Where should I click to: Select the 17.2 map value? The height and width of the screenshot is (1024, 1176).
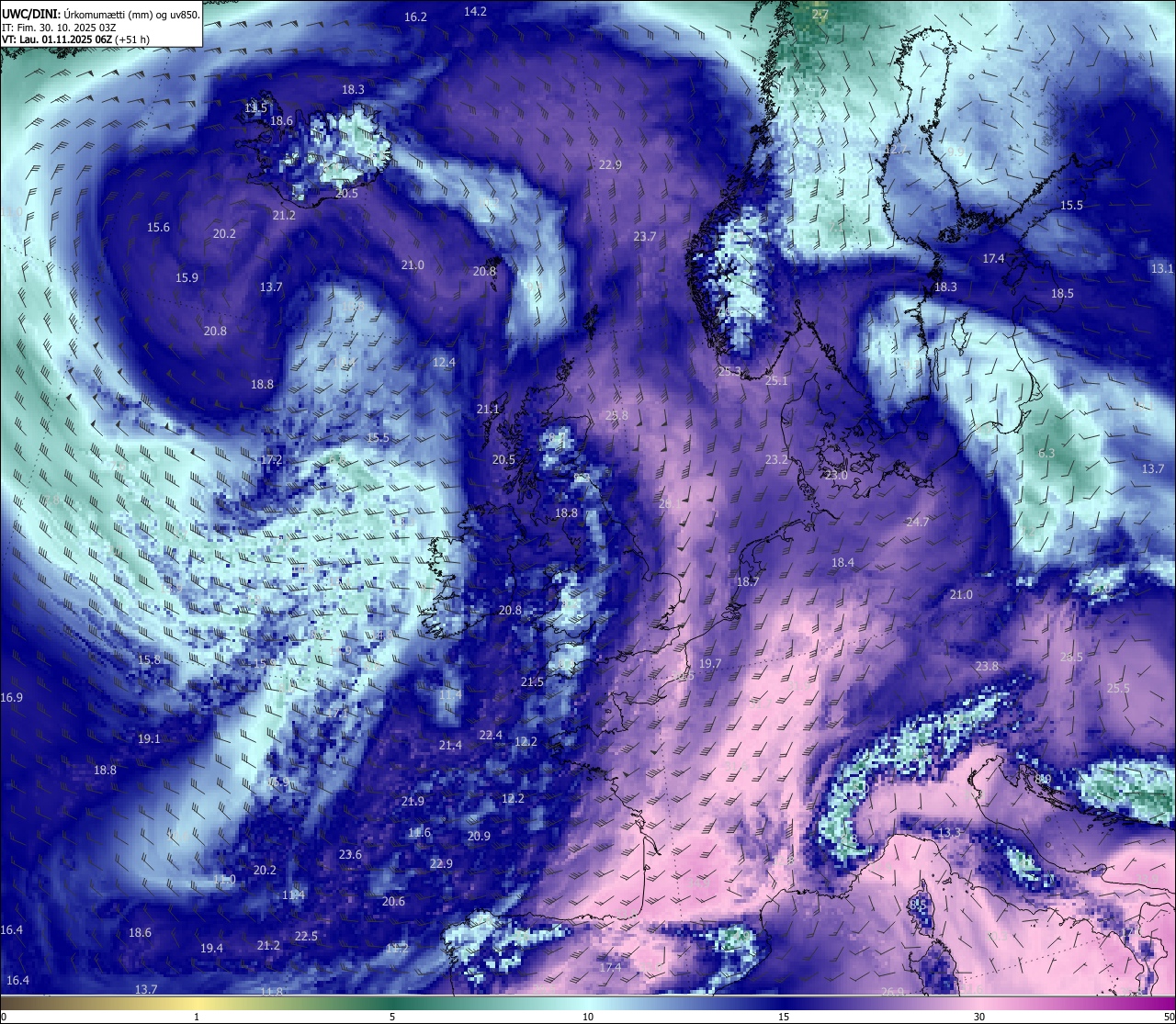click(x=271, y=459)
